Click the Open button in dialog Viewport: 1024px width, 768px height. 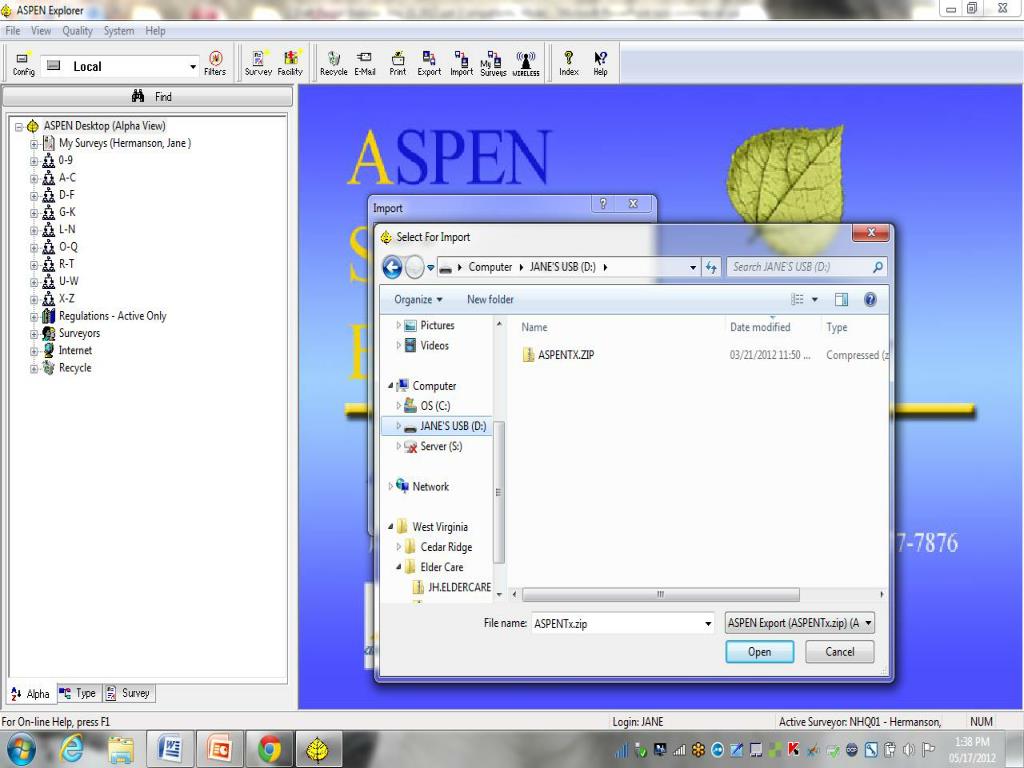pos(760,652)
